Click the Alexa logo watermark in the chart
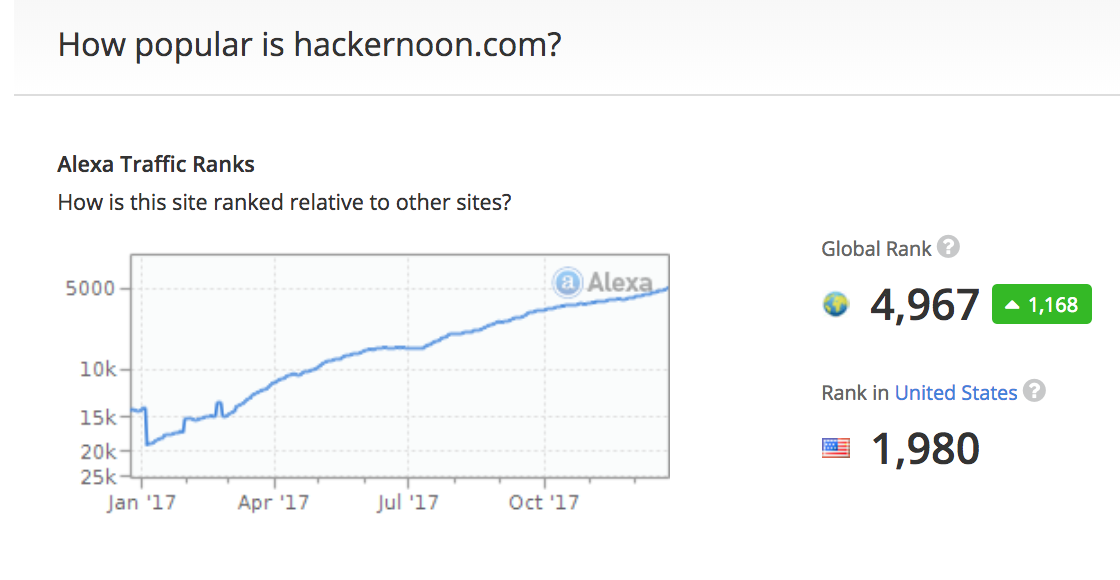 click(603, 283)
